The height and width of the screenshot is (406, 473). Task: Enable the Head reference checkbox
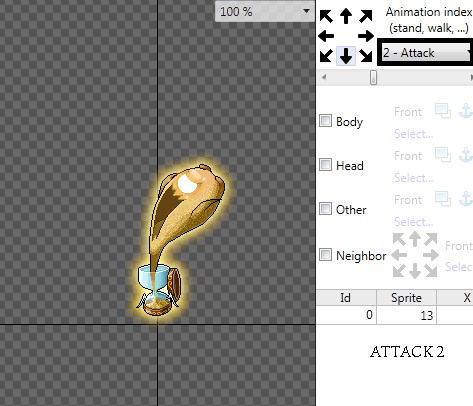325,165
